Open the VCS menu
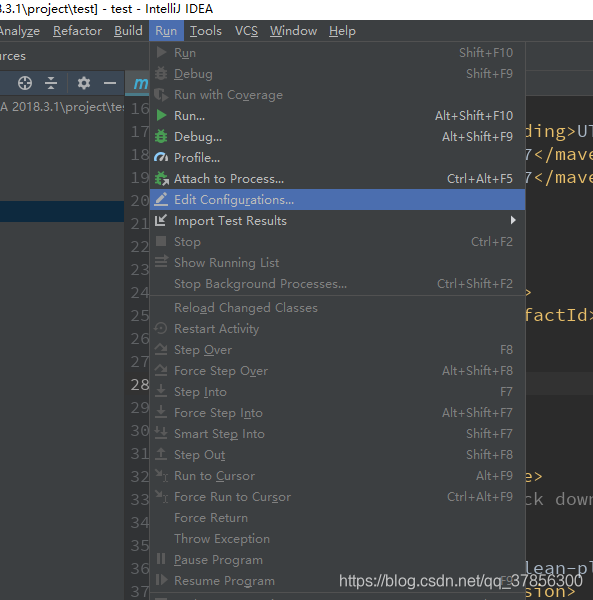The height and width of the screenshot is (600, 593). 246,31
